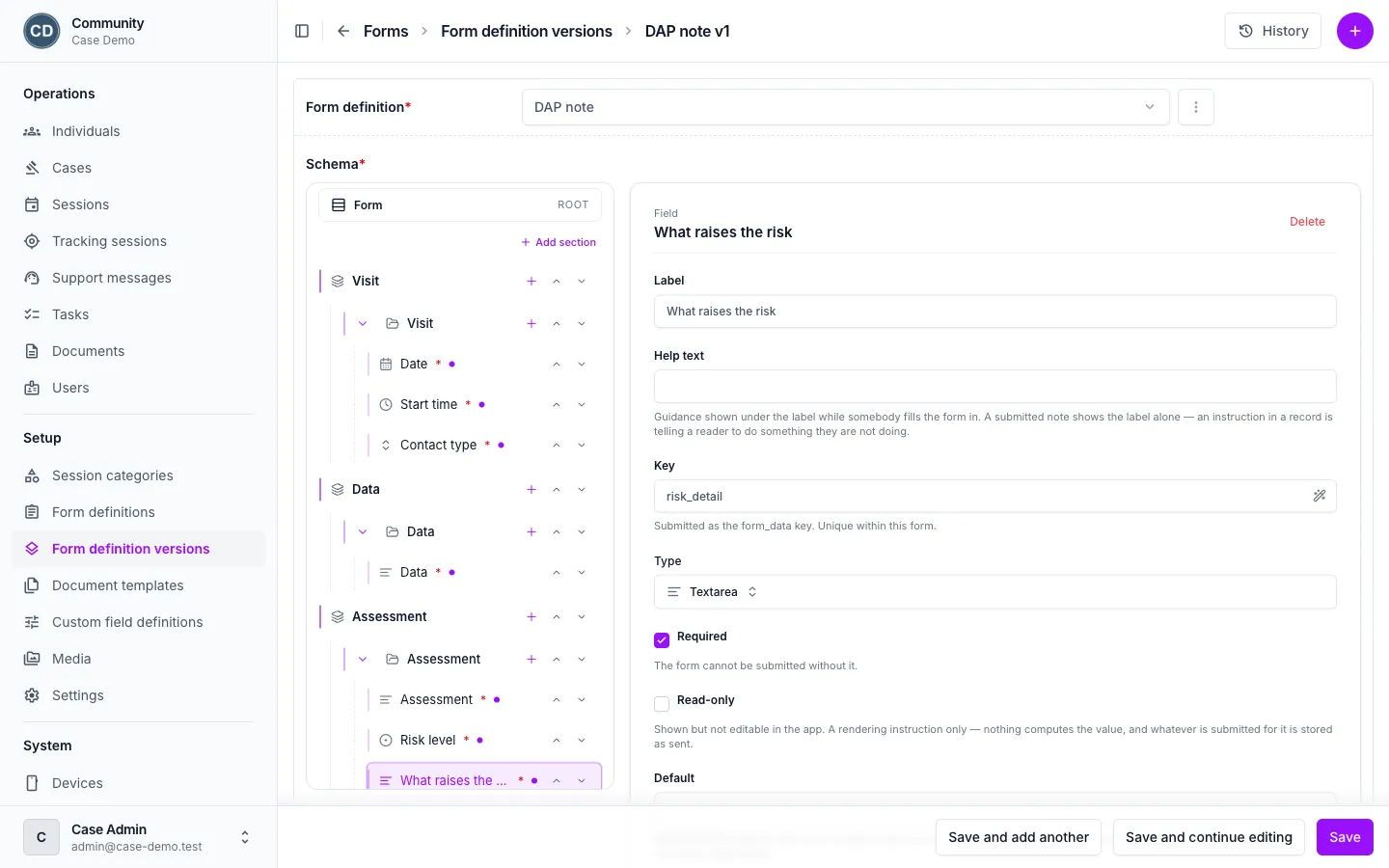Click the Help text input field
The width and height of the screenshot is (1389, 868).
point(995,387)
